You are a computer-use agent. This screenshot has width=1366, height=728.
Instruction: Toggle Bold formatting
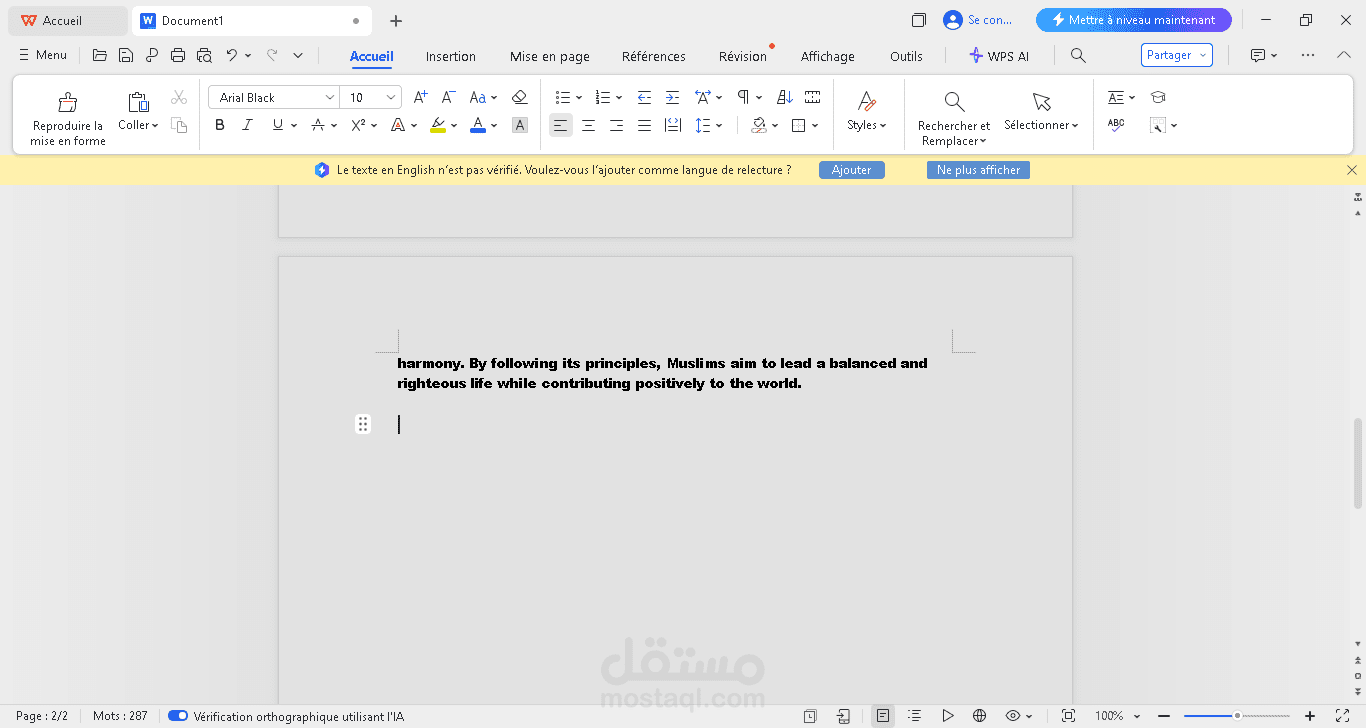tap(220, 125)
